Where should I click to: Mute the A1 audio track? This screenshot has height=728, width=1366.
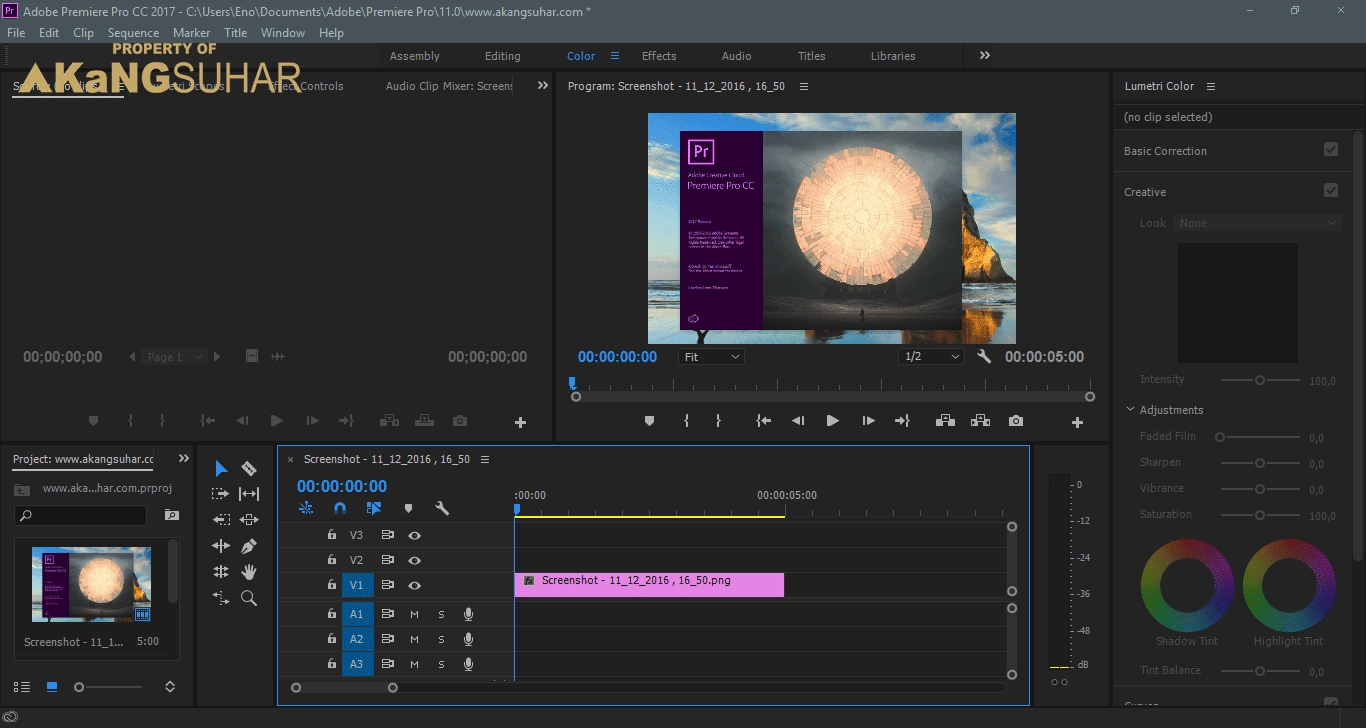pos(414,613)
